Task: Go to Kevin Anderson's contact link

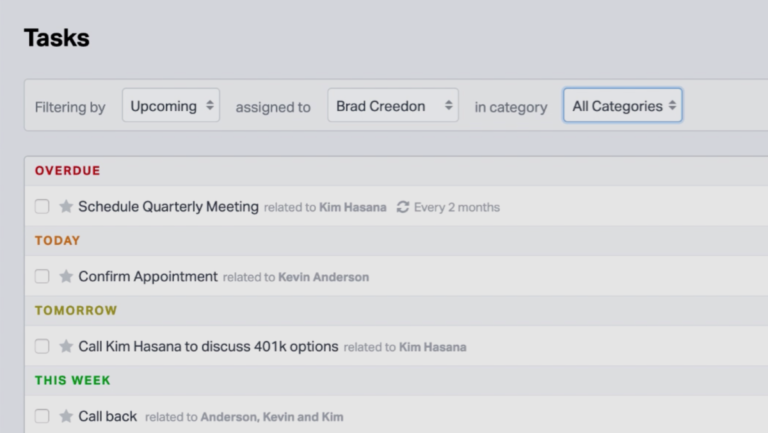Action: (x=323, y=277)
